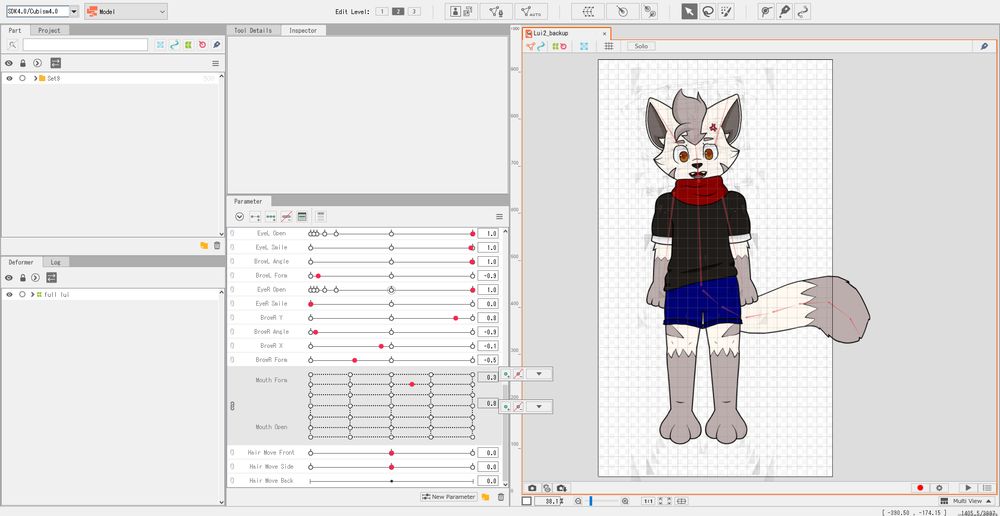Click the folder icon below the Part list

(204, 246)
